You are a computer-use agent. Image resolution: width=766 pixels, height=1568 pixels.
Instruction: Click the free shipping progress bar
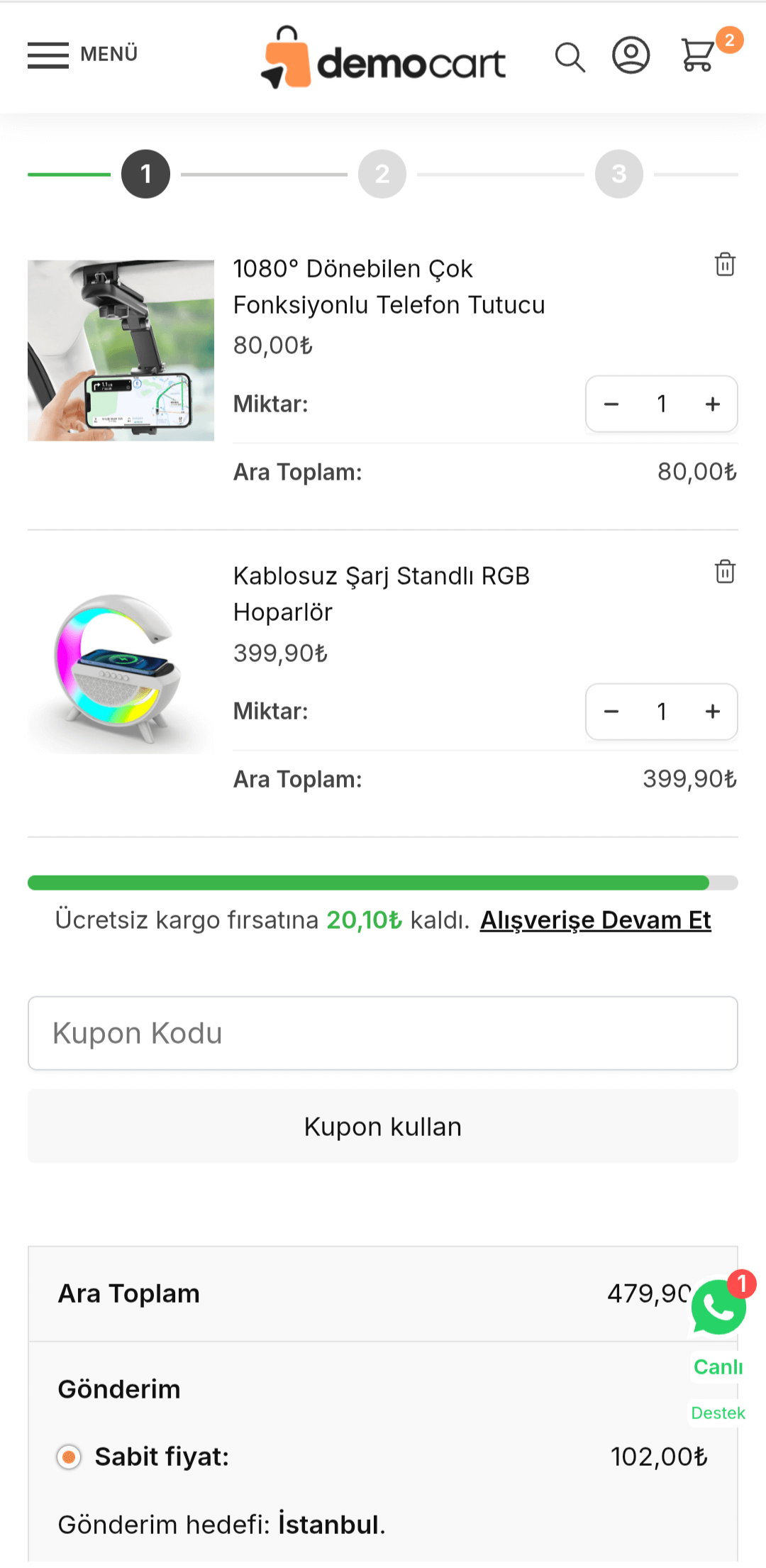[x=383, y=883]
